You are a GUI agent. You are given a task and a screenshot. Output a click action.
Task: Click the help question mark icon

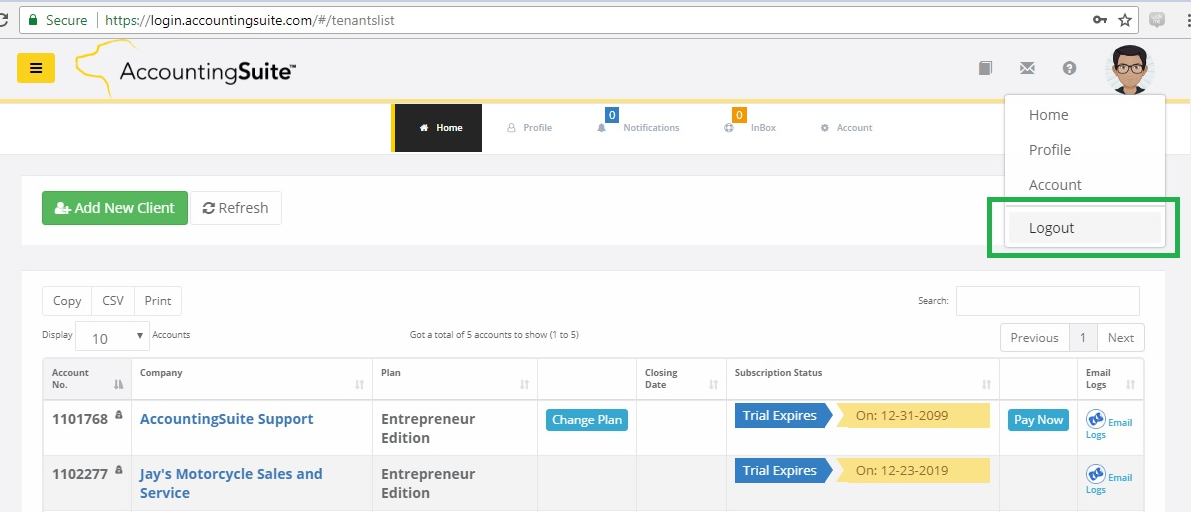(x=1069, y=68)
